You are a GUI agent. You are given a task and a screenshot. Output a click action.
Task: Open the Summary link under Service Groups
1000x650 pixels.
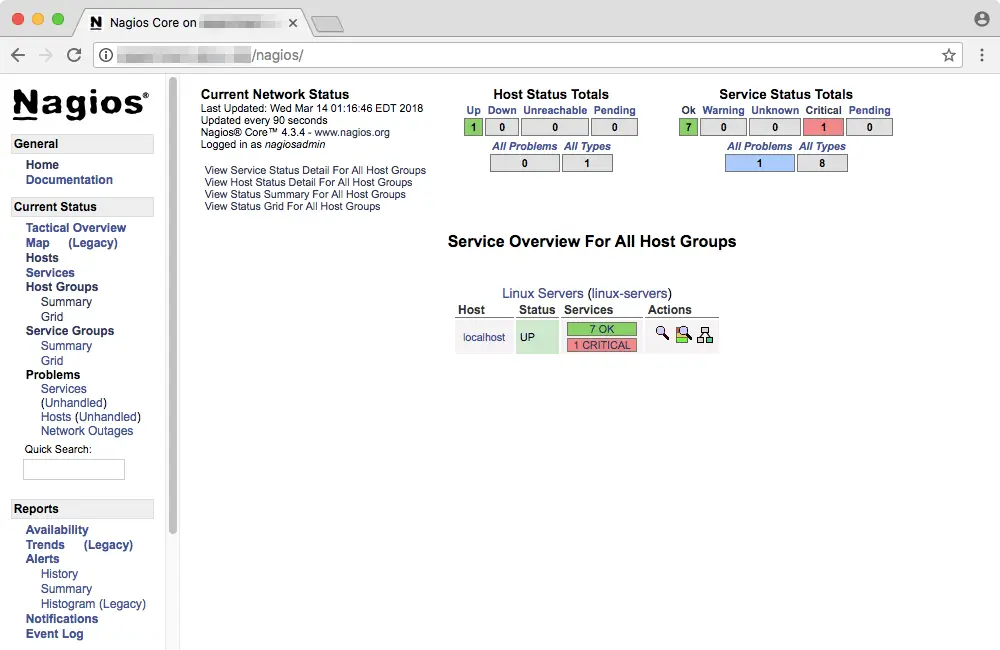click(66, 346)
